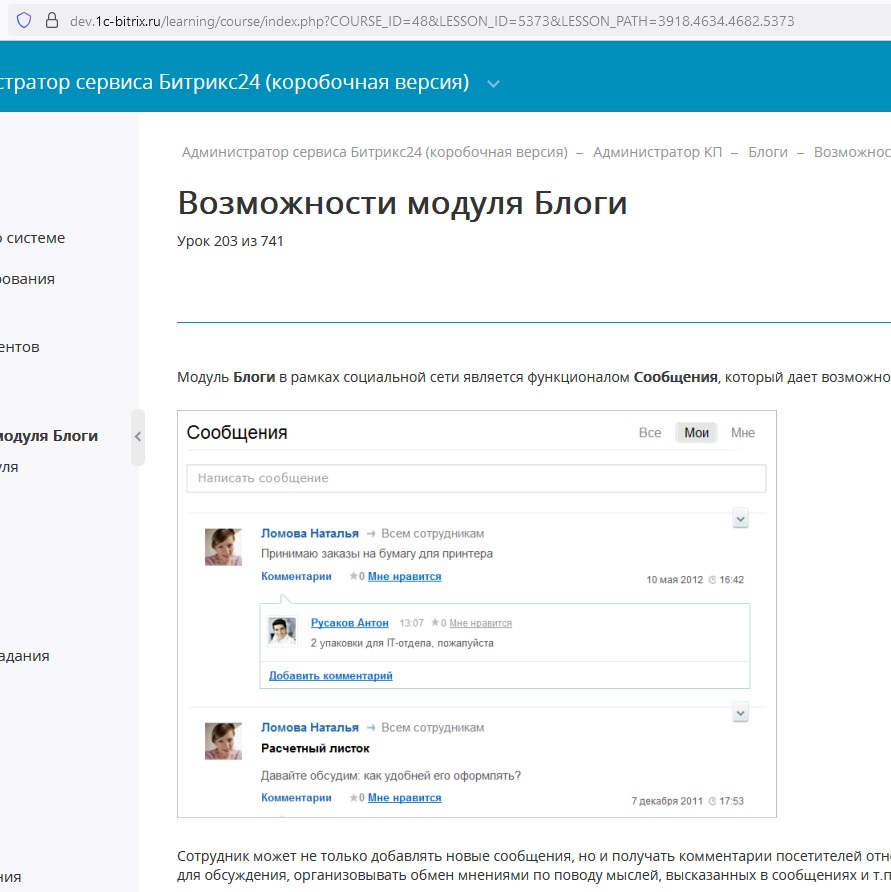Click 'Урок 203 из 741' lesson counter
This screenshot has height=892, width=891.
230,241
